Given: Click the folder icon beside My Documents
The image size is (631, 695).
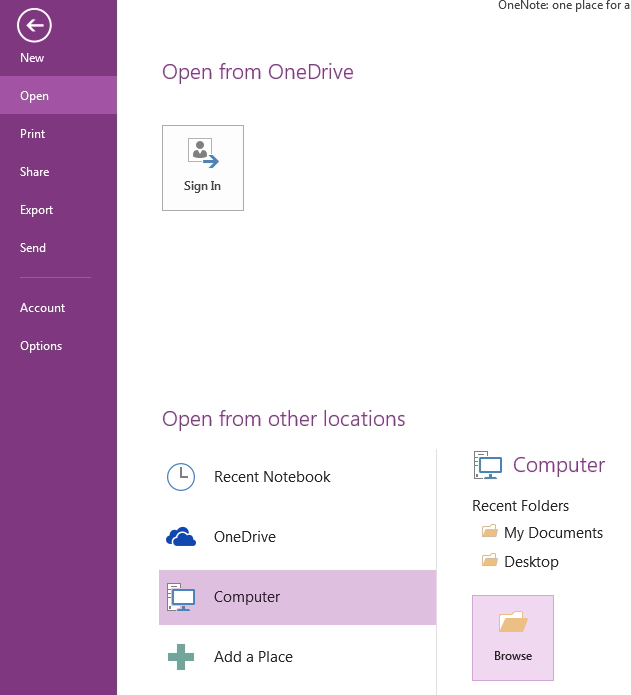Looking at the screenshot, I should [489, 532].
